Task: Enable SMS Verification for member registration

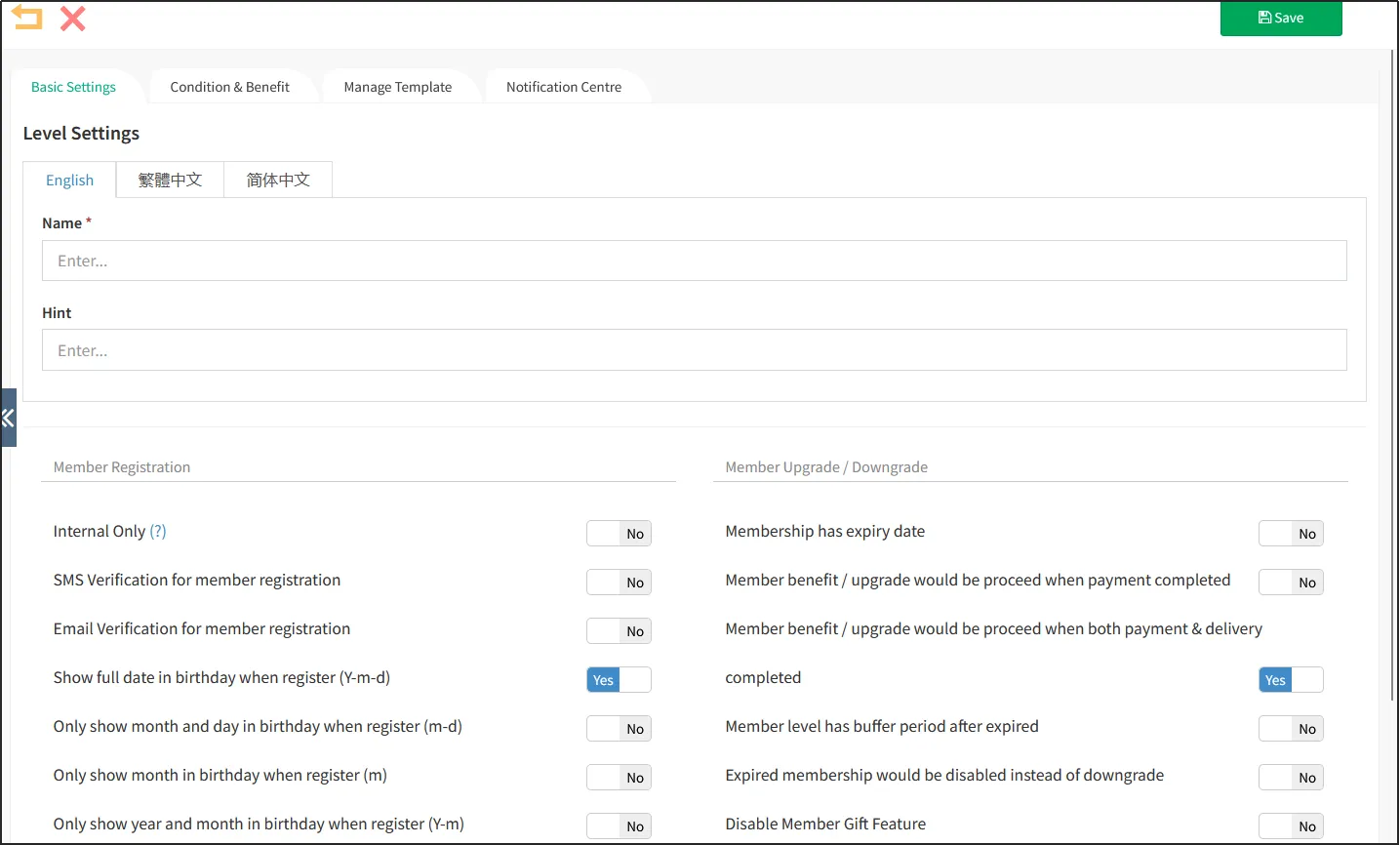Action: pos(619,583)
